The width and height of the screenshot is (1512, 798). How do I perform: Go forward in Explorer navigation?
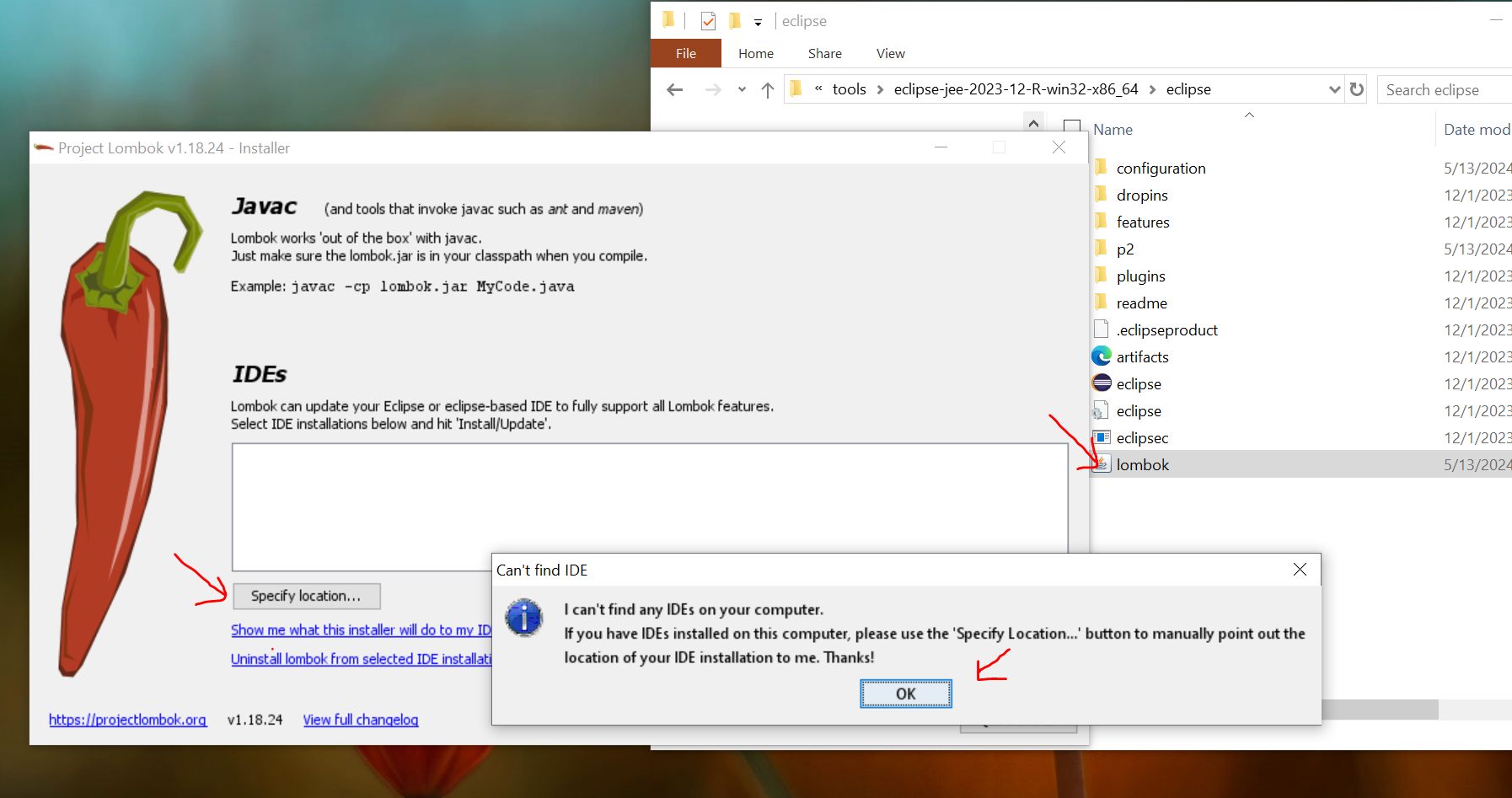pos(713,89)
